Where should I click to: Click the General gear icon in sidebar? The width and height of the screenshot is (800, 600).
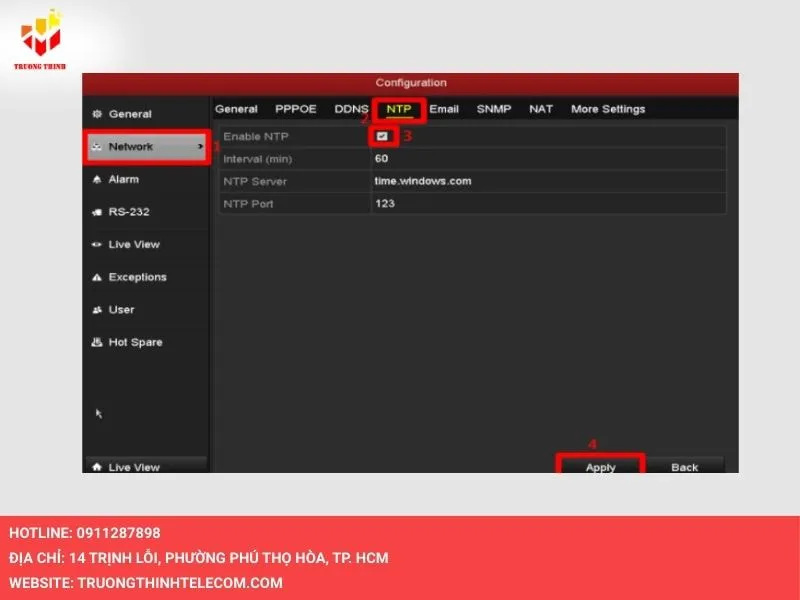[x=97, y=114]
